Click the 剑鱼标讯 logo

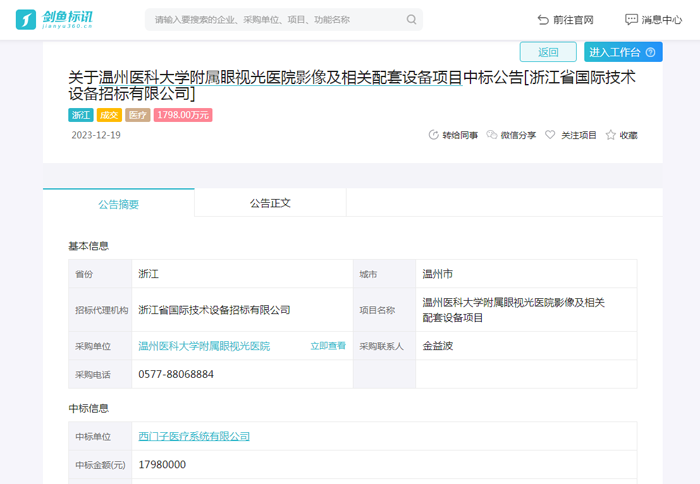(54, 20)
